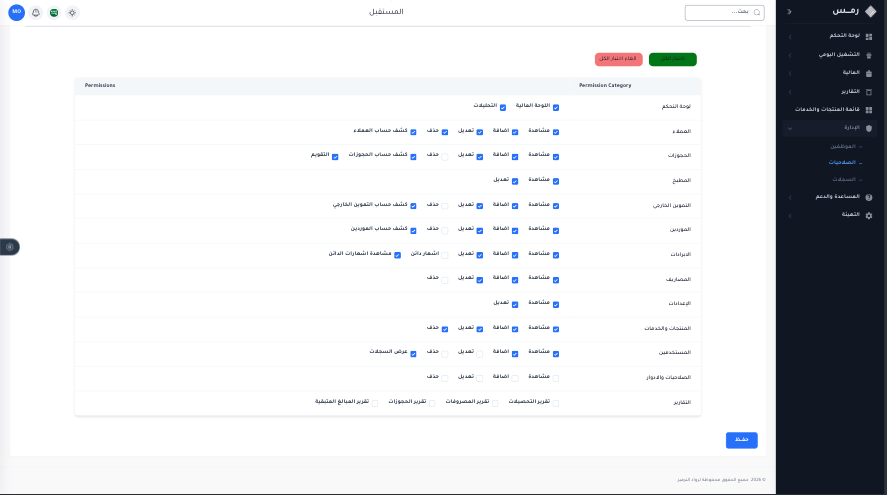
Task: Check تقرير المبالغ المتبقية checkbox
Action: [x=374, y=403]
